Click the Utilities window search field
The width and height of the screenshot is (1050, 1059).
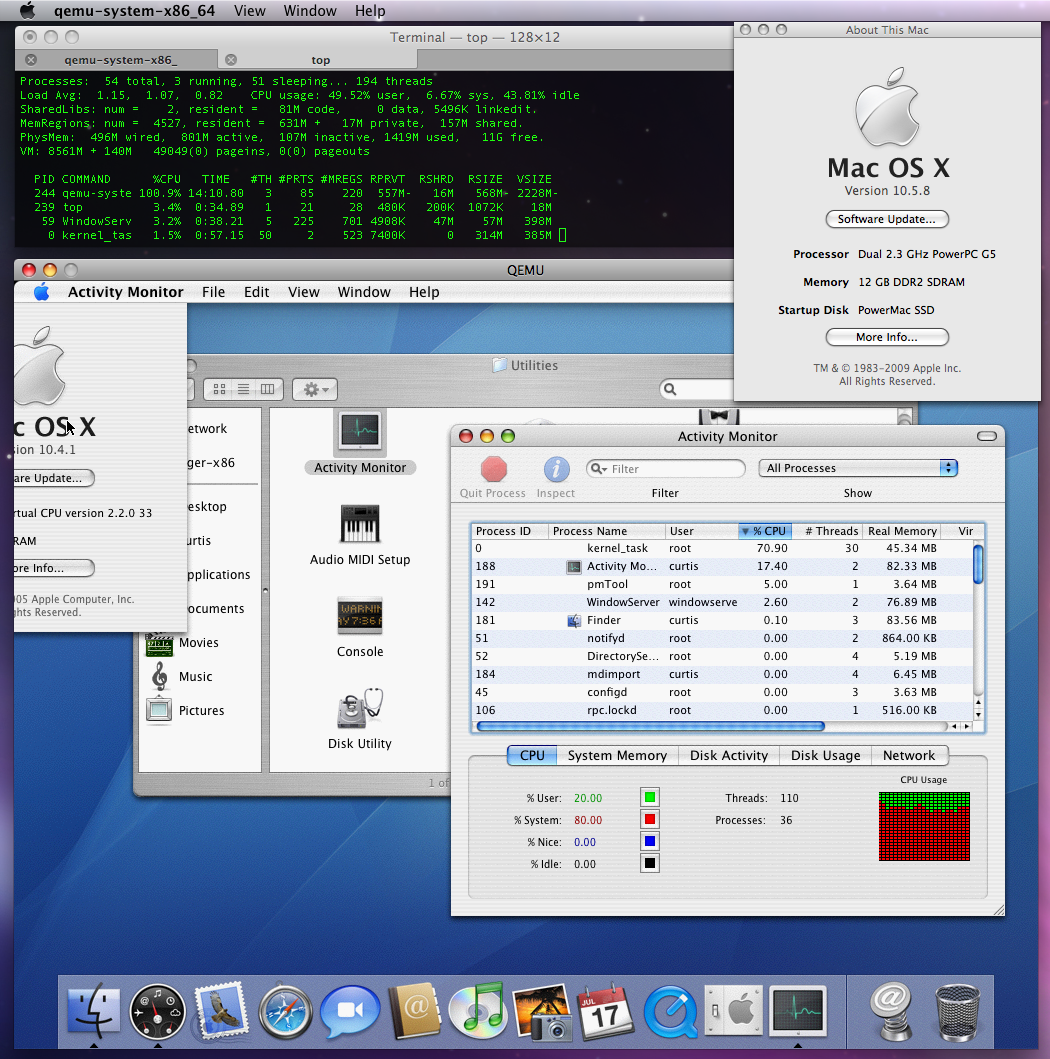click(x=697, y=389)
